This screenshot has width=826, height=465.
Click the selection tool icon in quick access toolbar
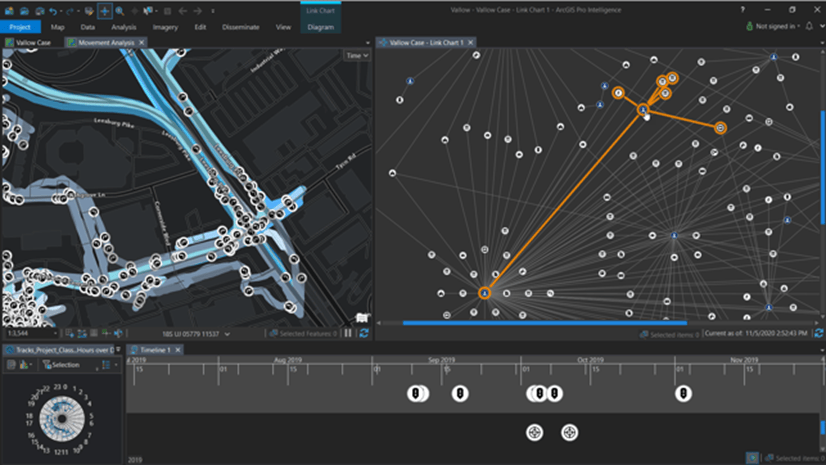(x=148, y=11)
